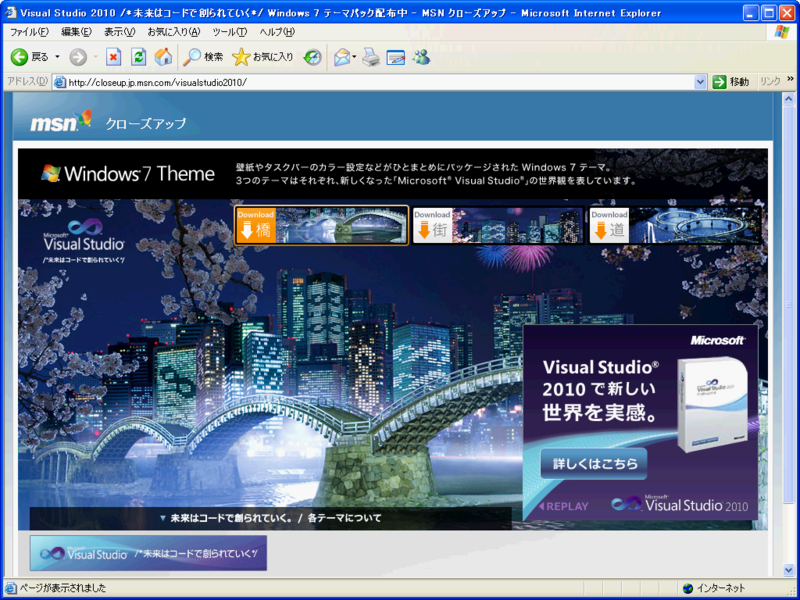Open the 表示(V) menu
The image size is (800, 600).
point(119,32)
